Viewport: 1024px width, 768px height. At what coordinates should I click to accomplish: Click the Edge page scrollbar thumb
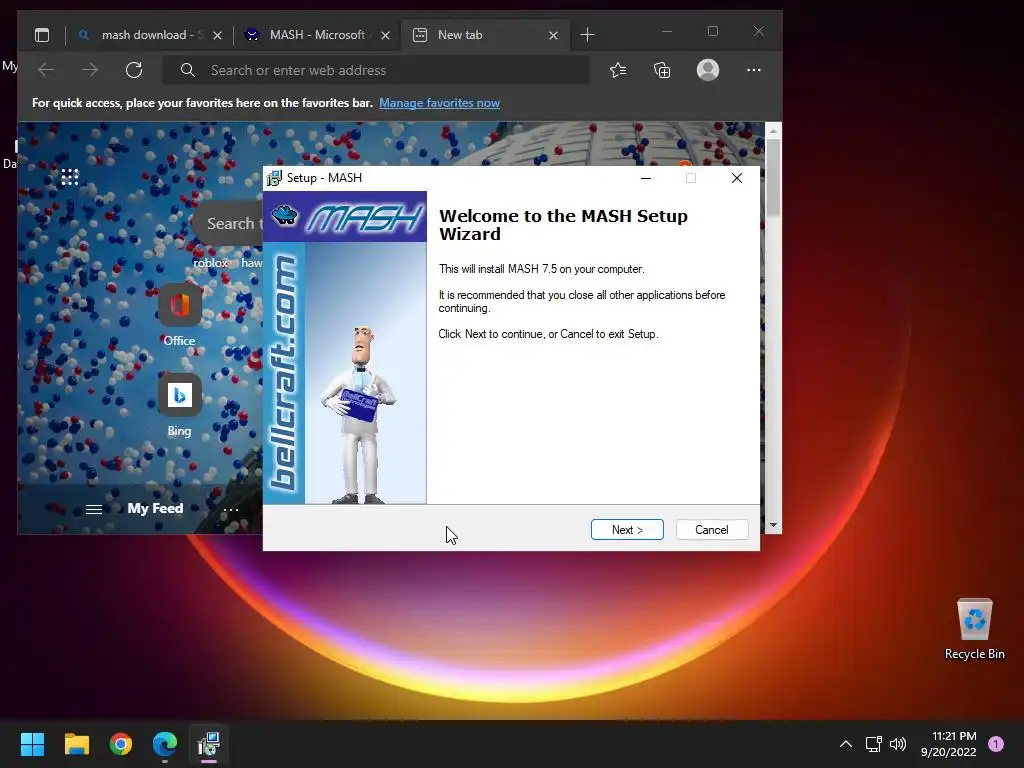coord(773,178)
